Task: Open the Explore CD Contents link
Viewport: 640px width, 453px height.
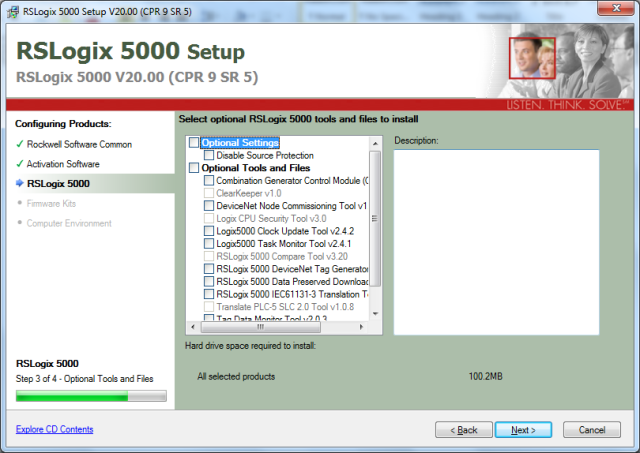Action: coord(54,429)
